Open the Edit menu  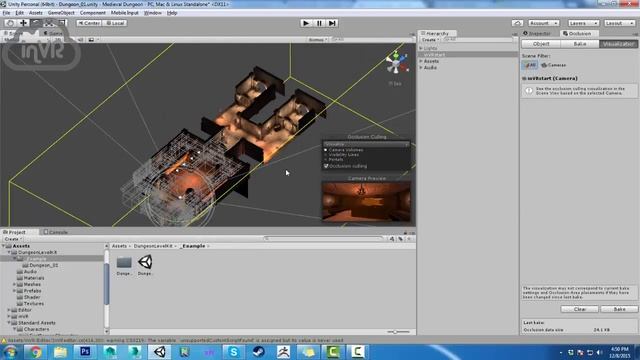click(19, 13)
